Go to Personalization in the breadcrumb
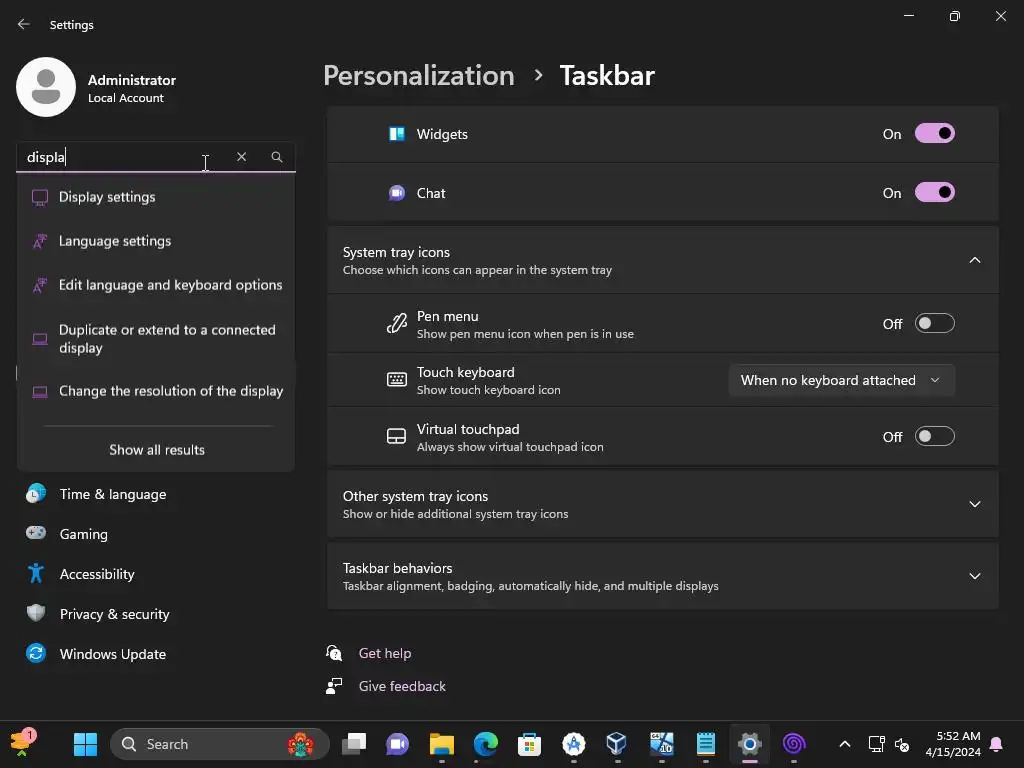Screen dimensions: 1024x768 pyautogui.click(x=419, y=76)
